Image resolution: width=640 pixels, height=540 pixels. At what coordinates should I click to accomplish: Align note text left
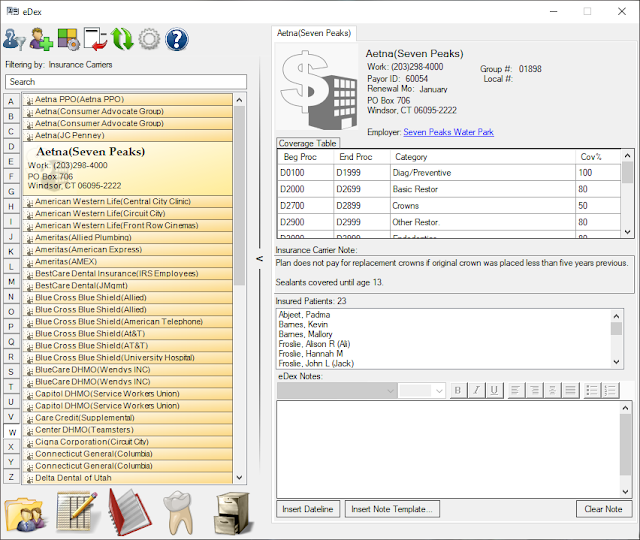click(x=516, y=391)
